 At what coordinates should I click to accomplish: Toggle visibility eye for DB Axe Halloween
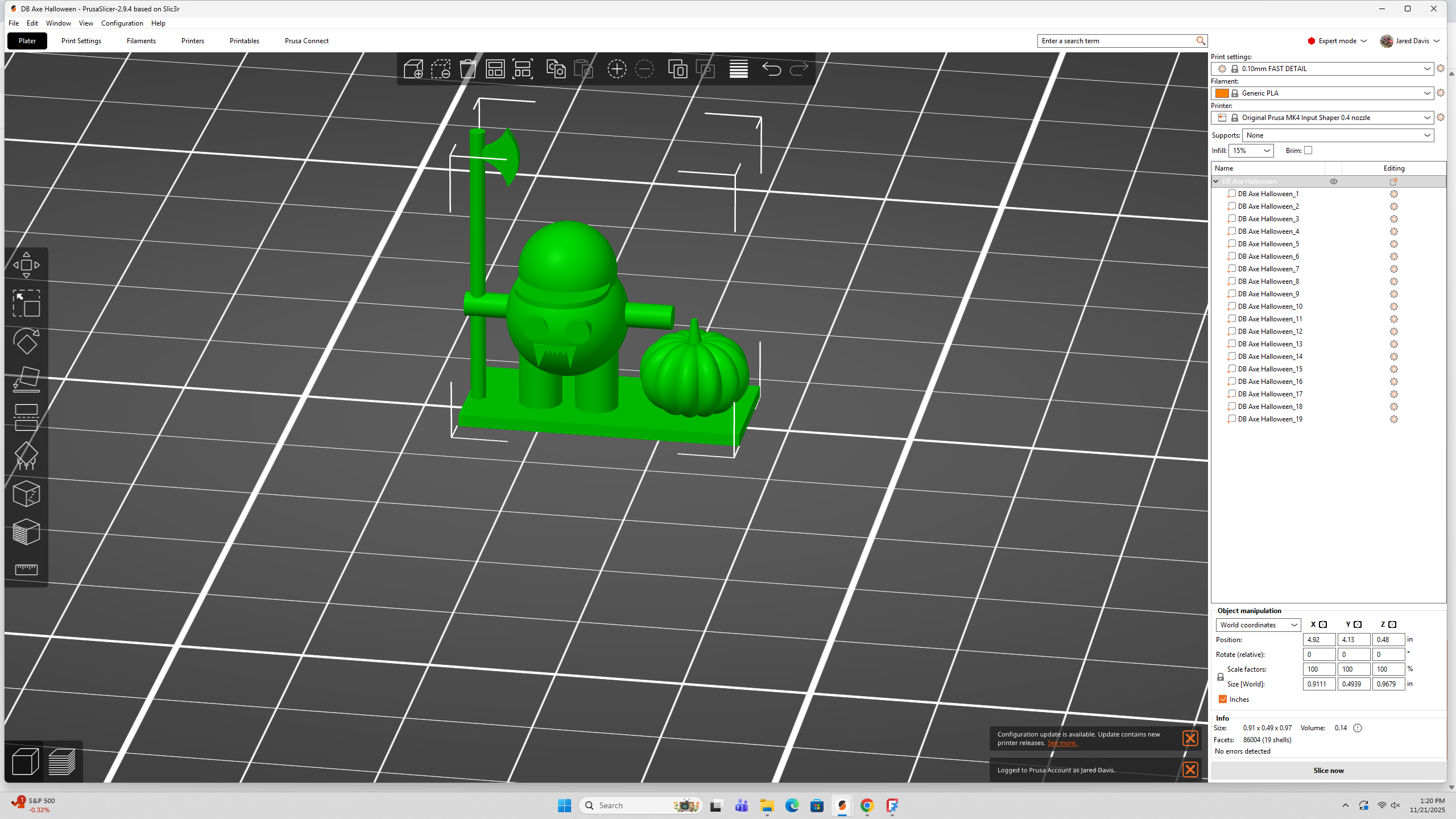(1334, 181)
